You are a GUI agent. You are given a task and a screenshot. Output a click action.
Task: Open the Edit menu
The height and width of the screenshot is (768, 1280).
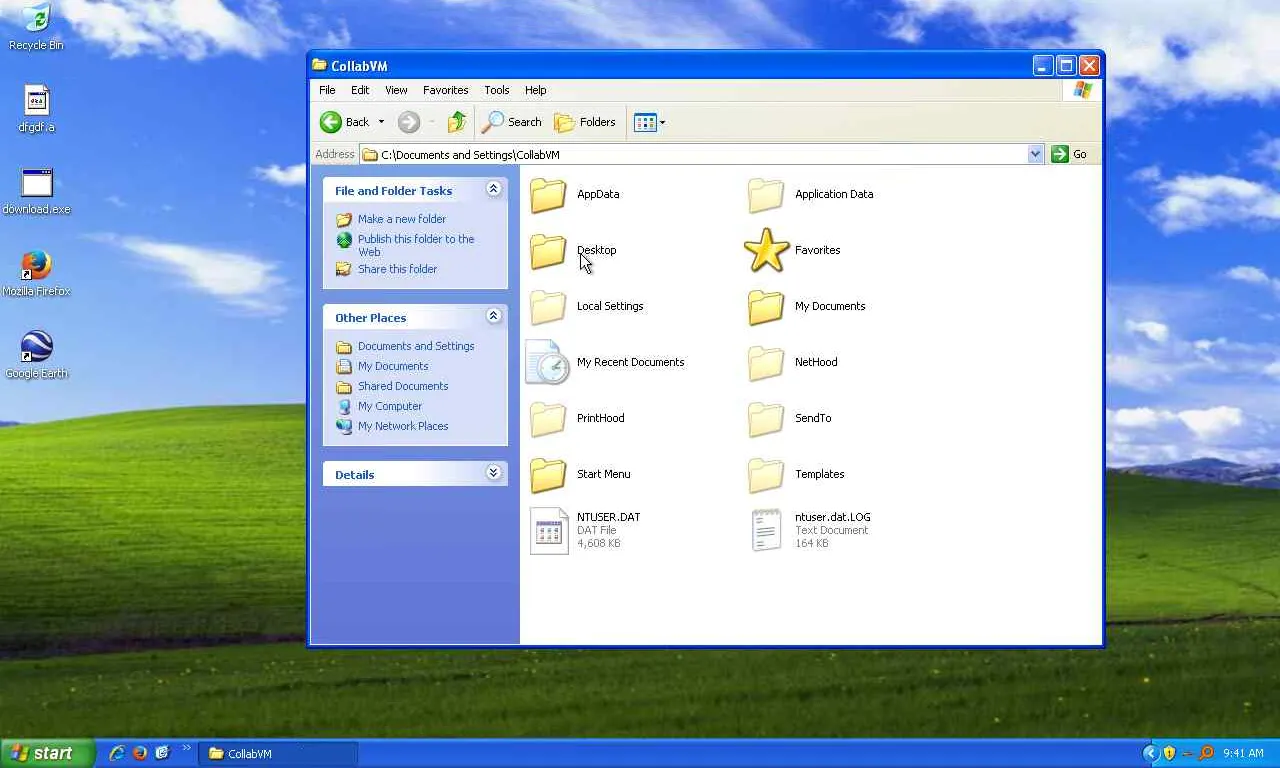[360, 90]
